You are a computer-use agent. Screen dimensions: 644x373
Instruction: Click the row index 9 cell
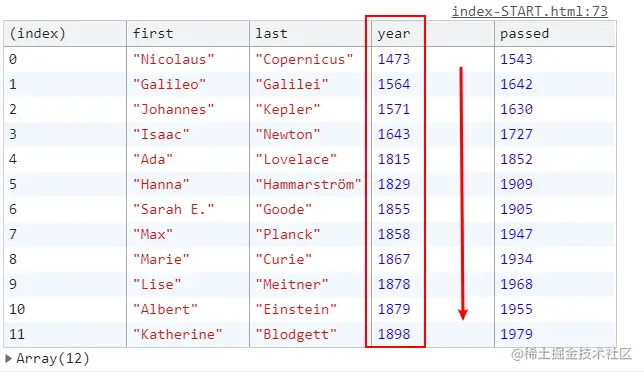coord(65,284)
